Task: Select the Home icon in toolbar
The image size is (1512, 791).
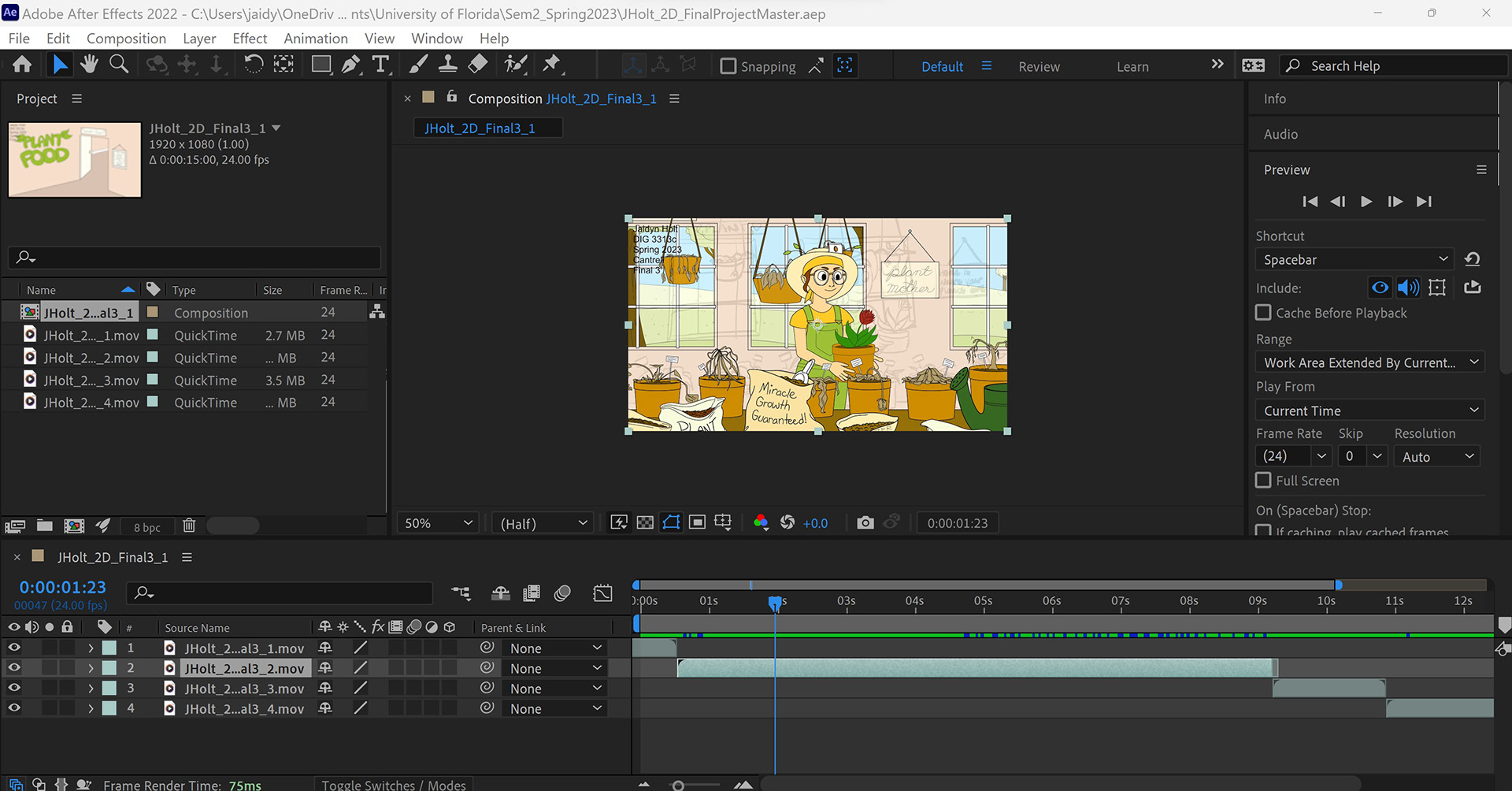Action: (x=22, y=65)
